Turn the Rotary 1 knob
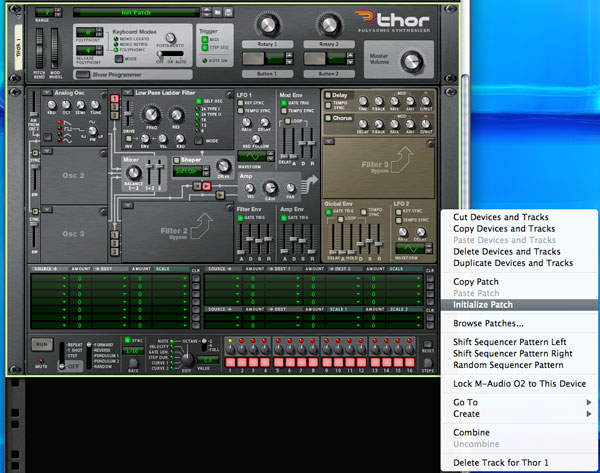The height and width of the screenshot is (473, 600). coord(267,24)
